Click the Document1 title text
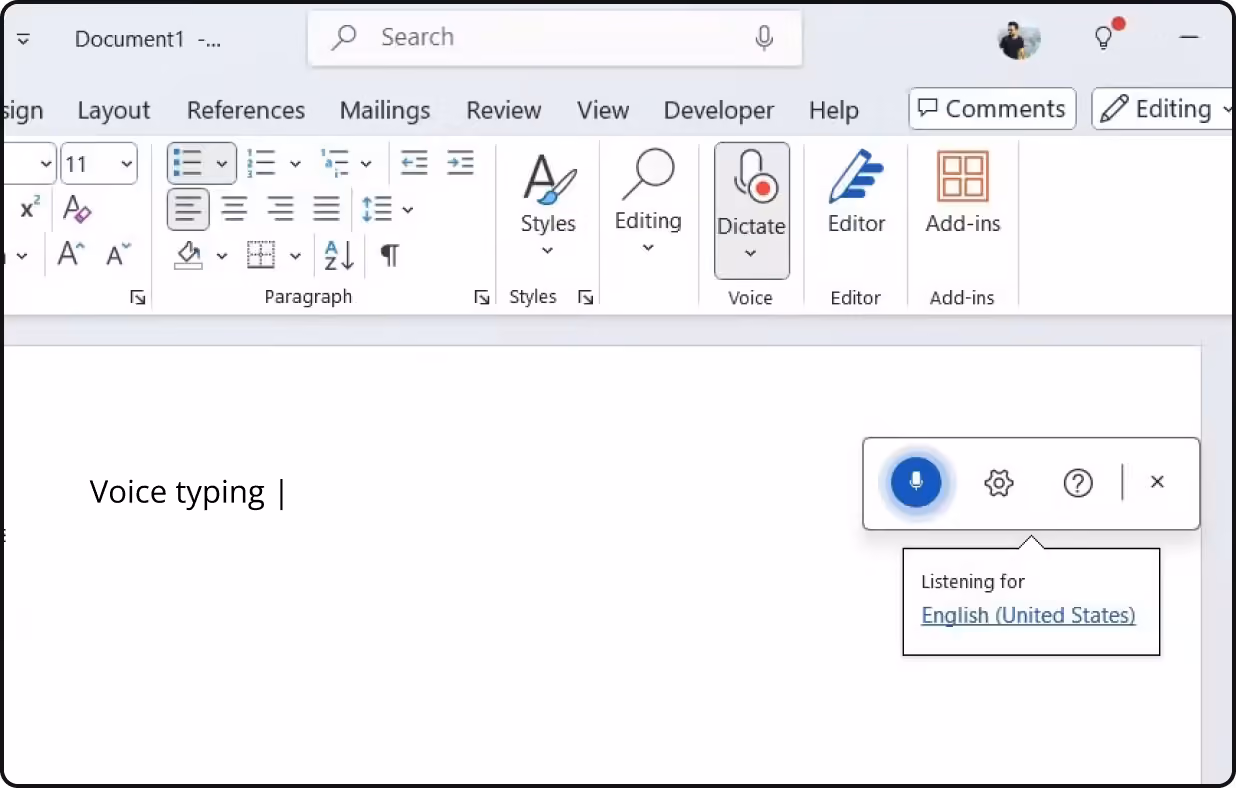This screenshot has width=1236, height=788. (x=130, y=39)
